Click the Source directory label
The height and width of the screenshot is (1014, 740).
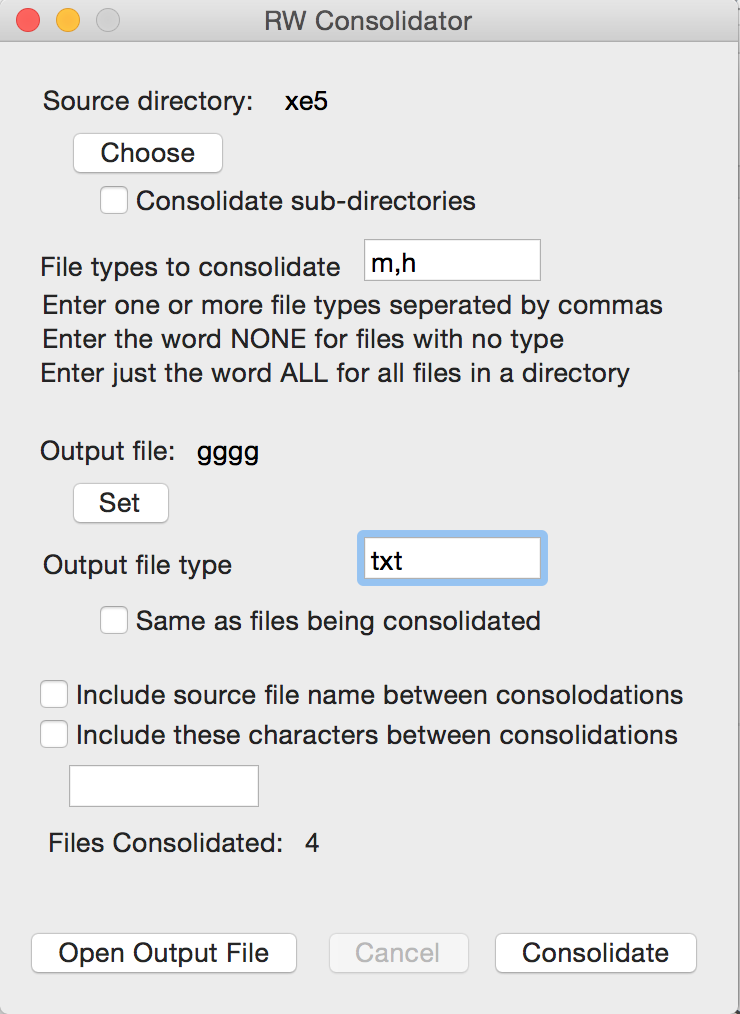point(148,102)
